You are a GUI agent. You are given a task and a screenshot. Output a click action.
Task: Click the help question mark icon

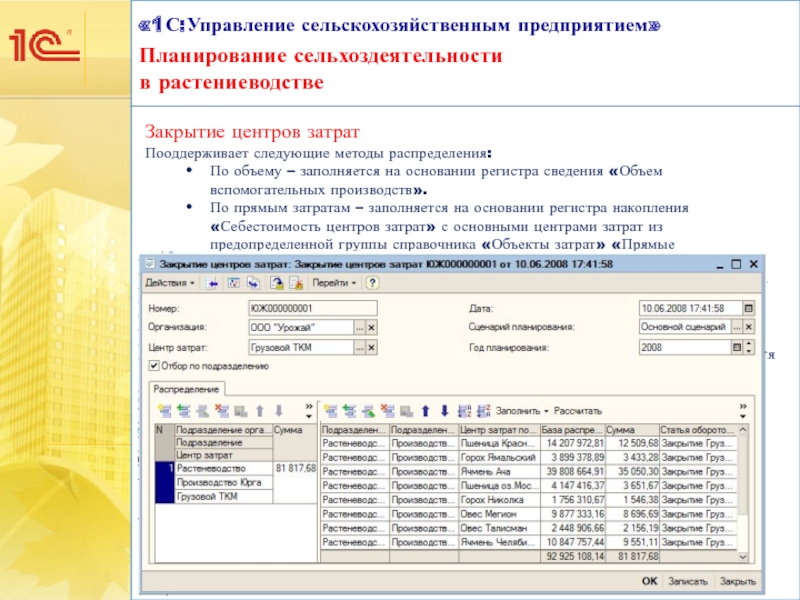tap(372, 283)
